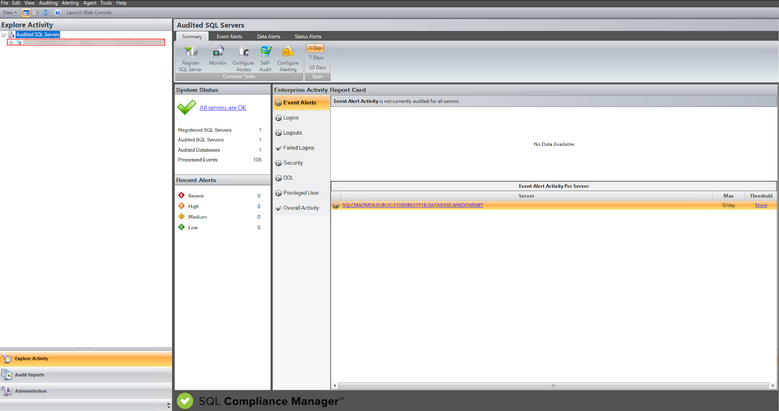Launch Web Console from toolbar

tap(88, 12)
